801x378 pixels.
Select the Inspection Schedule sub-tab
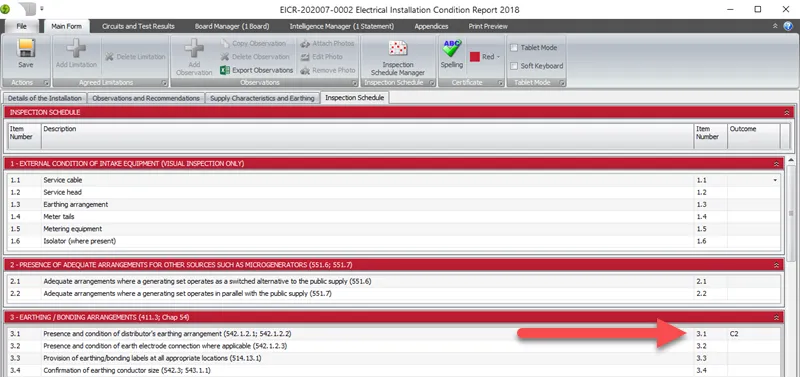click(x=355, y=98)
